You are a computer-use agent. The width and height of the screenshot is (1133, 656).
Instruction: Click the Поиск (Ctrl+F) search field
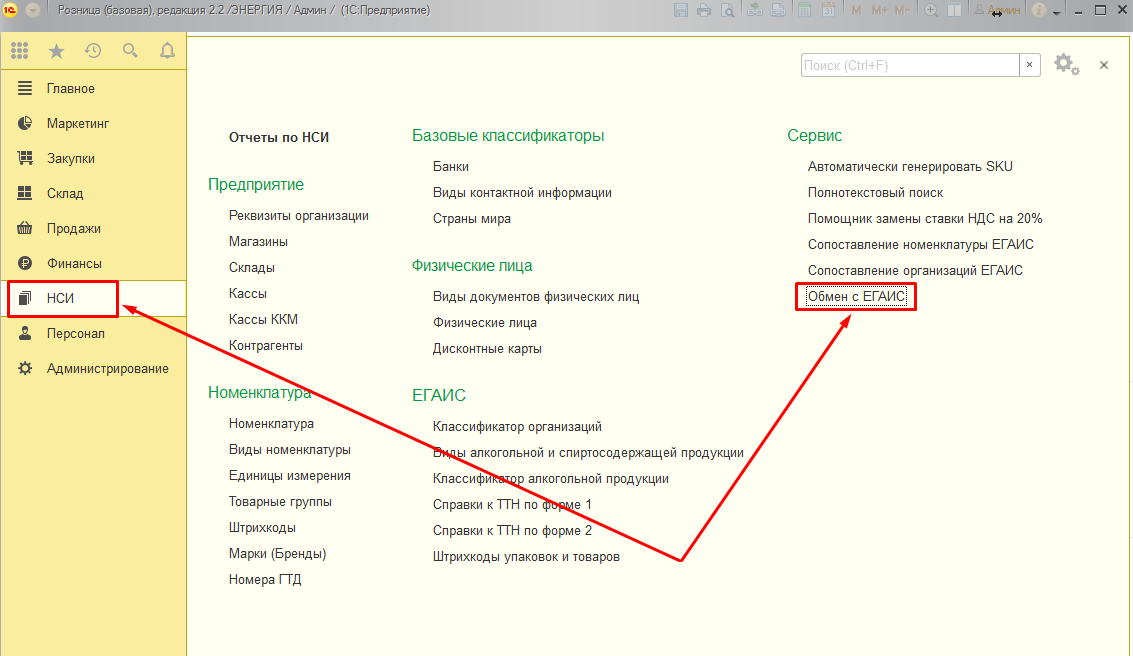pyautogui.click(x=910, y=65)
